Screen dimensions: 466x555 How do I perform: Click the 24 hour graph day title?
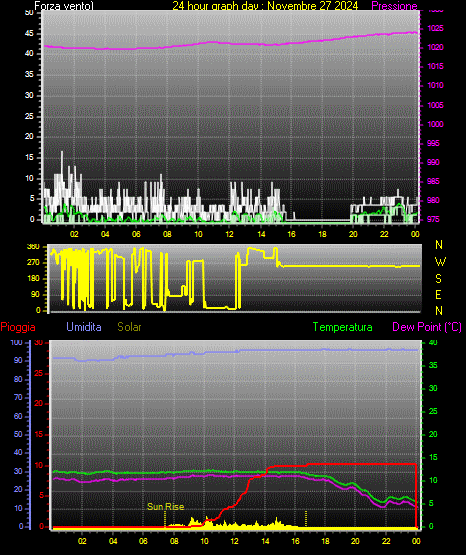coord(265,6)
